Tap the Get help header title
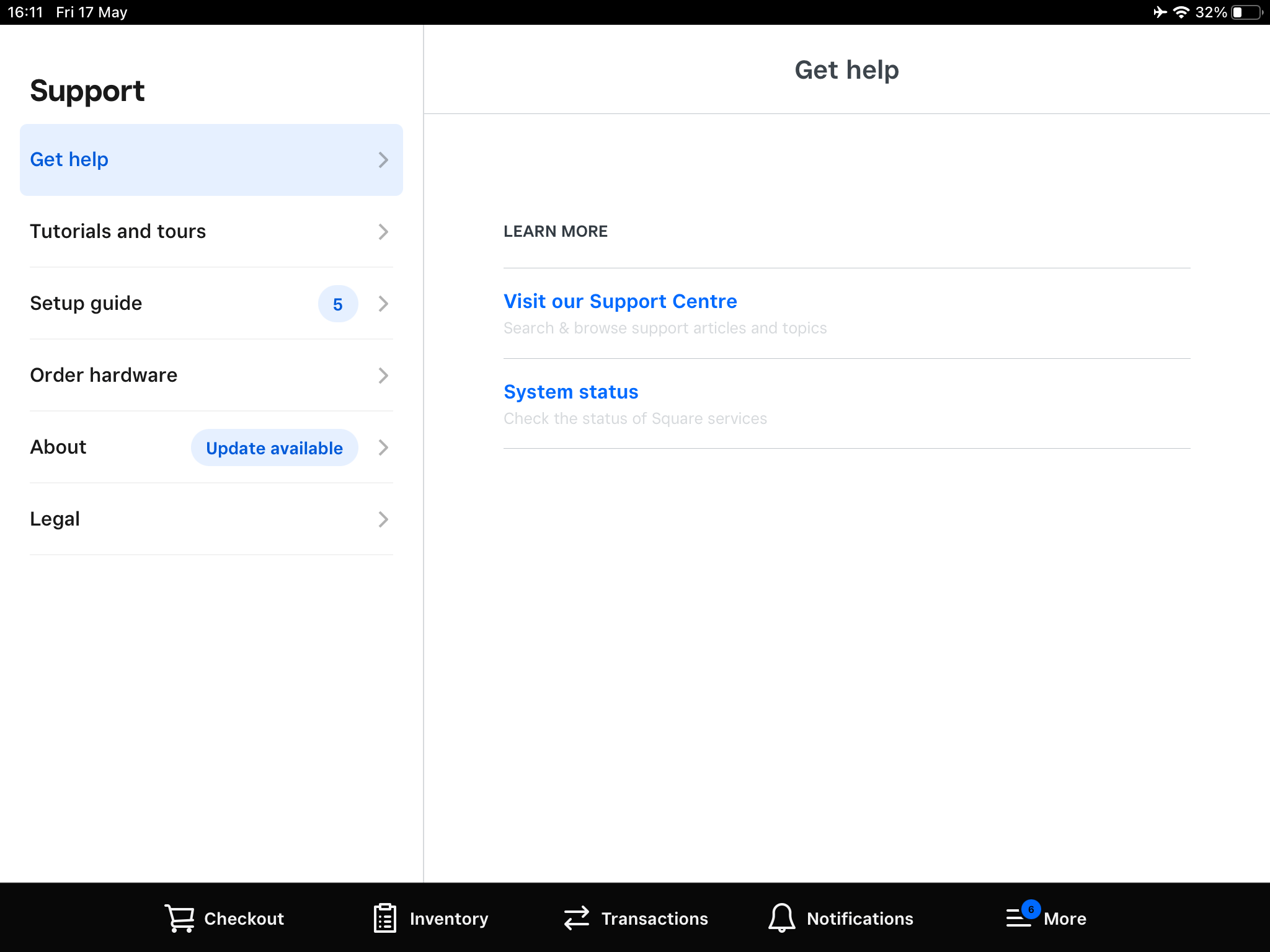 click(847, 70)
